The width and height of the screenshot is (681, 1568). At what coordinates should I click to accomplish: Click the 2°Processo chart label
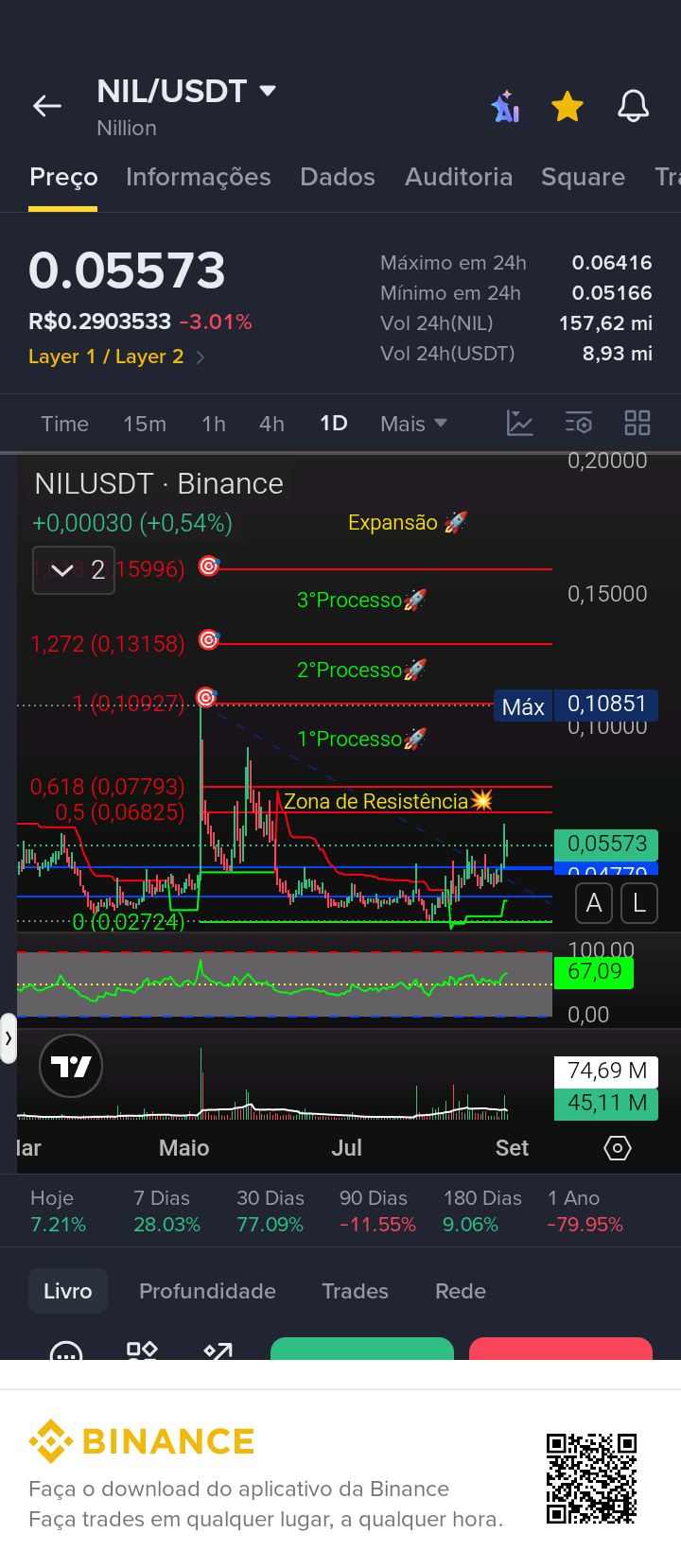(x=361, y=670)
